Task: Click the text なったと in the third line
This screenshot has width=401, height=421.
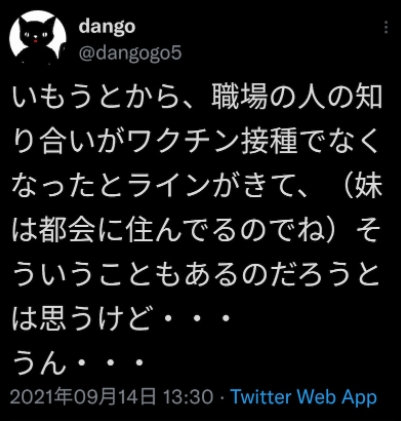Action: (x=68, y=187)
